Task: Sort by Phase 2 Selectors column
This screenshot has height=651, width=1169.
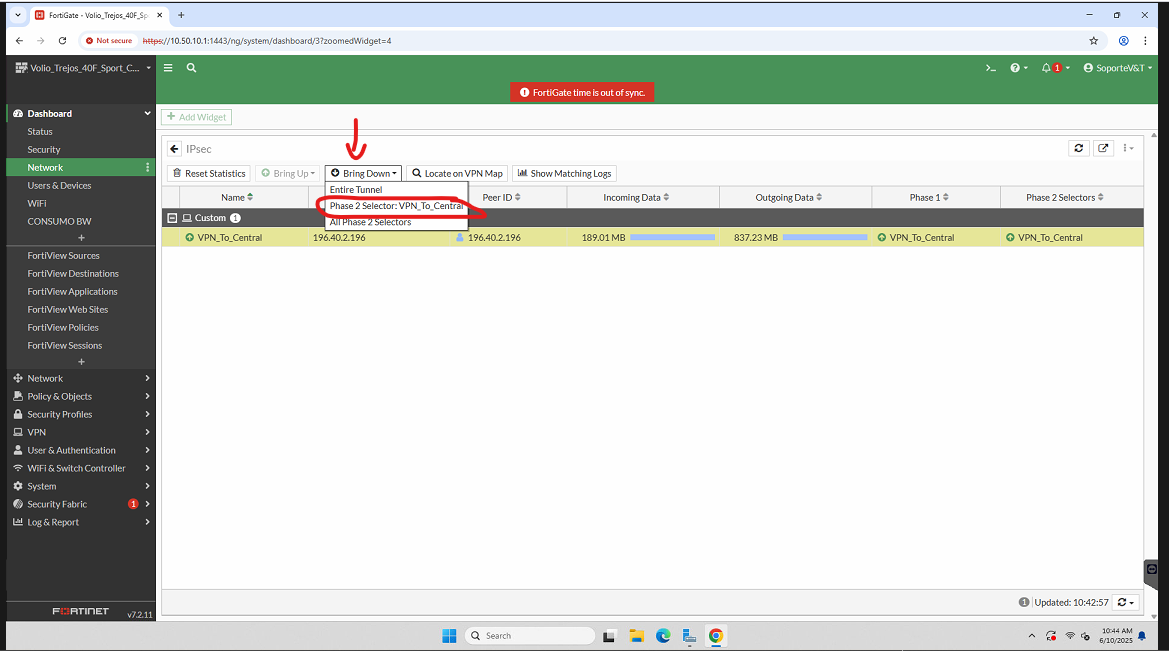Action: pos(1065,198)
